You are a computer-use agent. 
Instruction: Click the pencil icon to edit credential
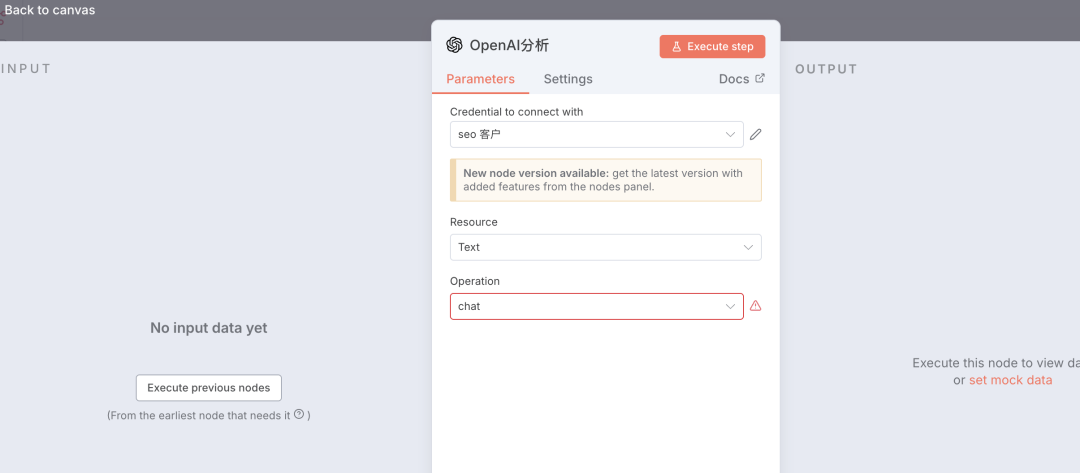[756, 134]
